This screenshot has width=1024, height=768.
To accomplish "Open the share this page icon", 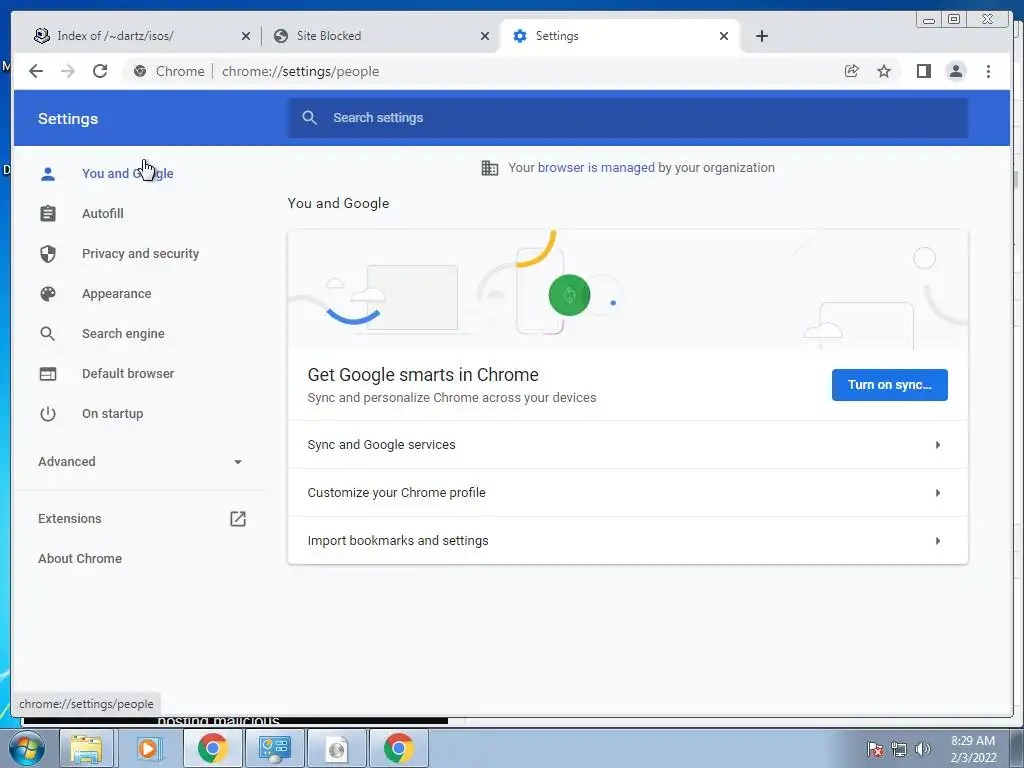I will pos(852,71).
